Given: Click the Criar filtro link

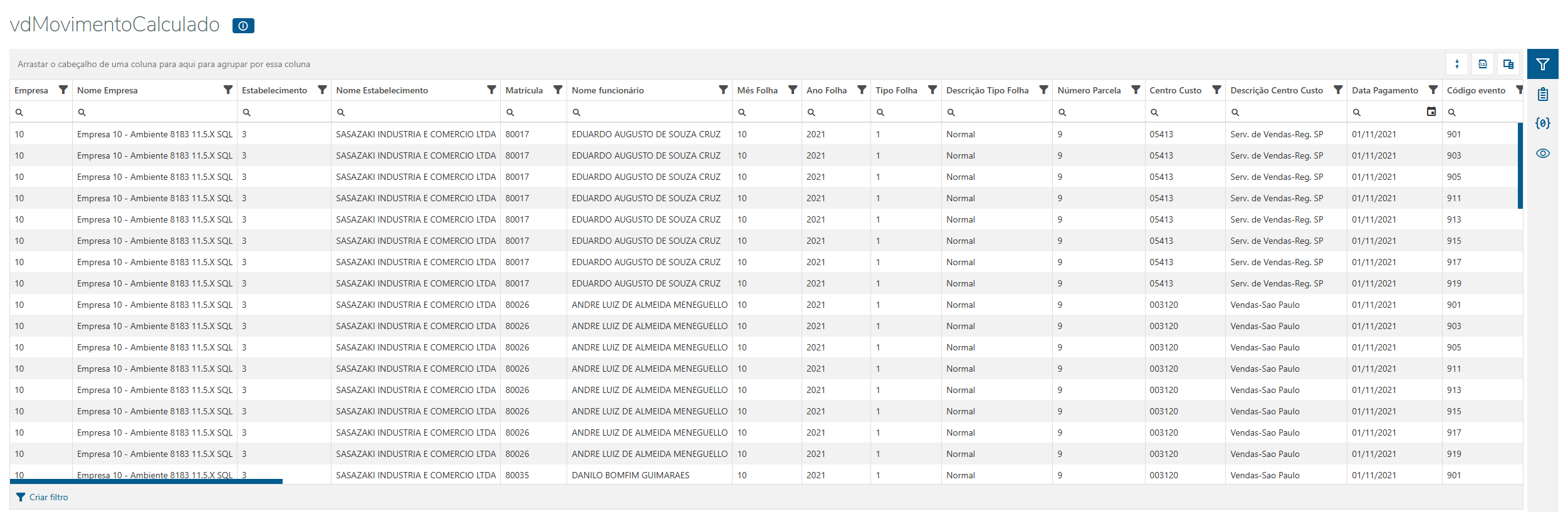Looking at the screenshot, I should tap(48, 497).
